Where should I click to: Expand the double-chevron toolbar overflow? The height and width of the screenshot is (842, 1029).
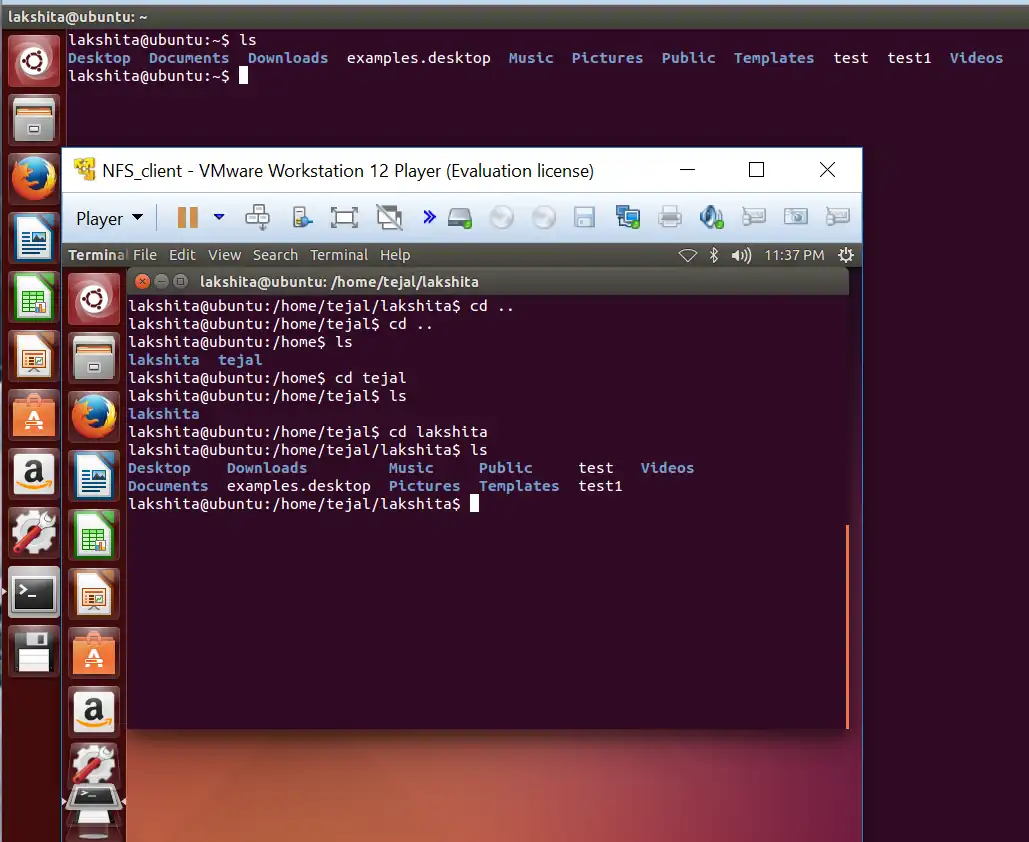(x=429, y=217)
